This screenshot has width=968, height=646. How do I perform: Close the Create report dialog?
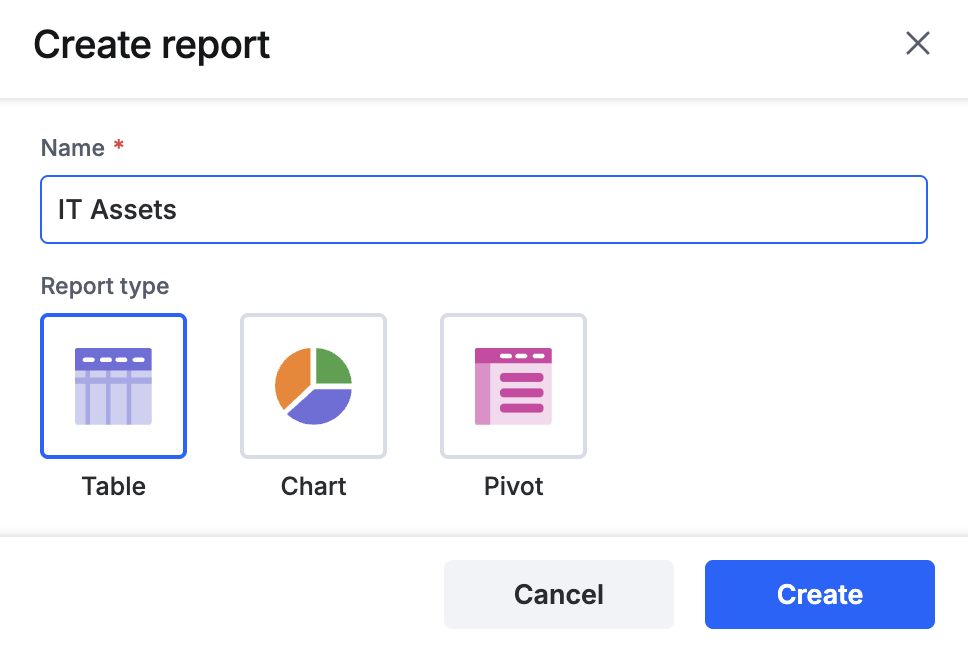pos(918,43)
